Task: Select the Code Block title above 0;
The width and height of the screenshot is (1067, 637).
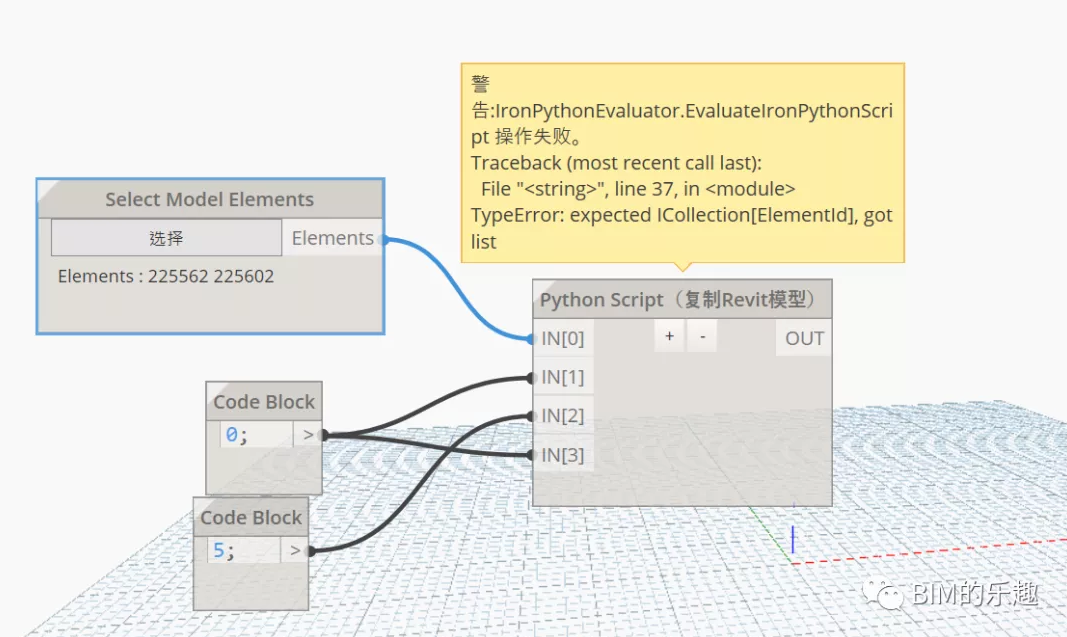Action: (x=264, y=402)
